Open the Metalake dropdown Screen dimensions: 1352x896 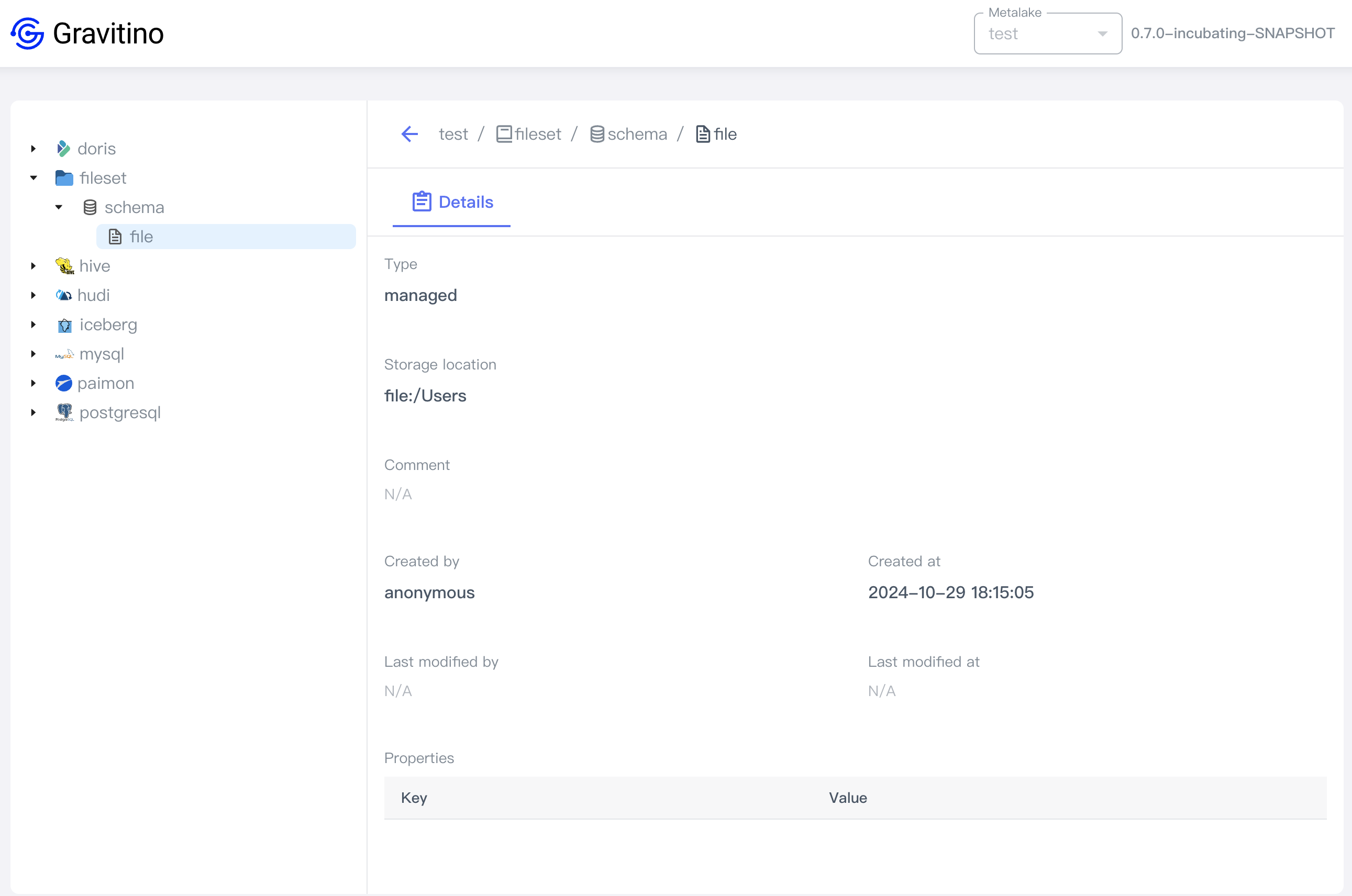1047,33
